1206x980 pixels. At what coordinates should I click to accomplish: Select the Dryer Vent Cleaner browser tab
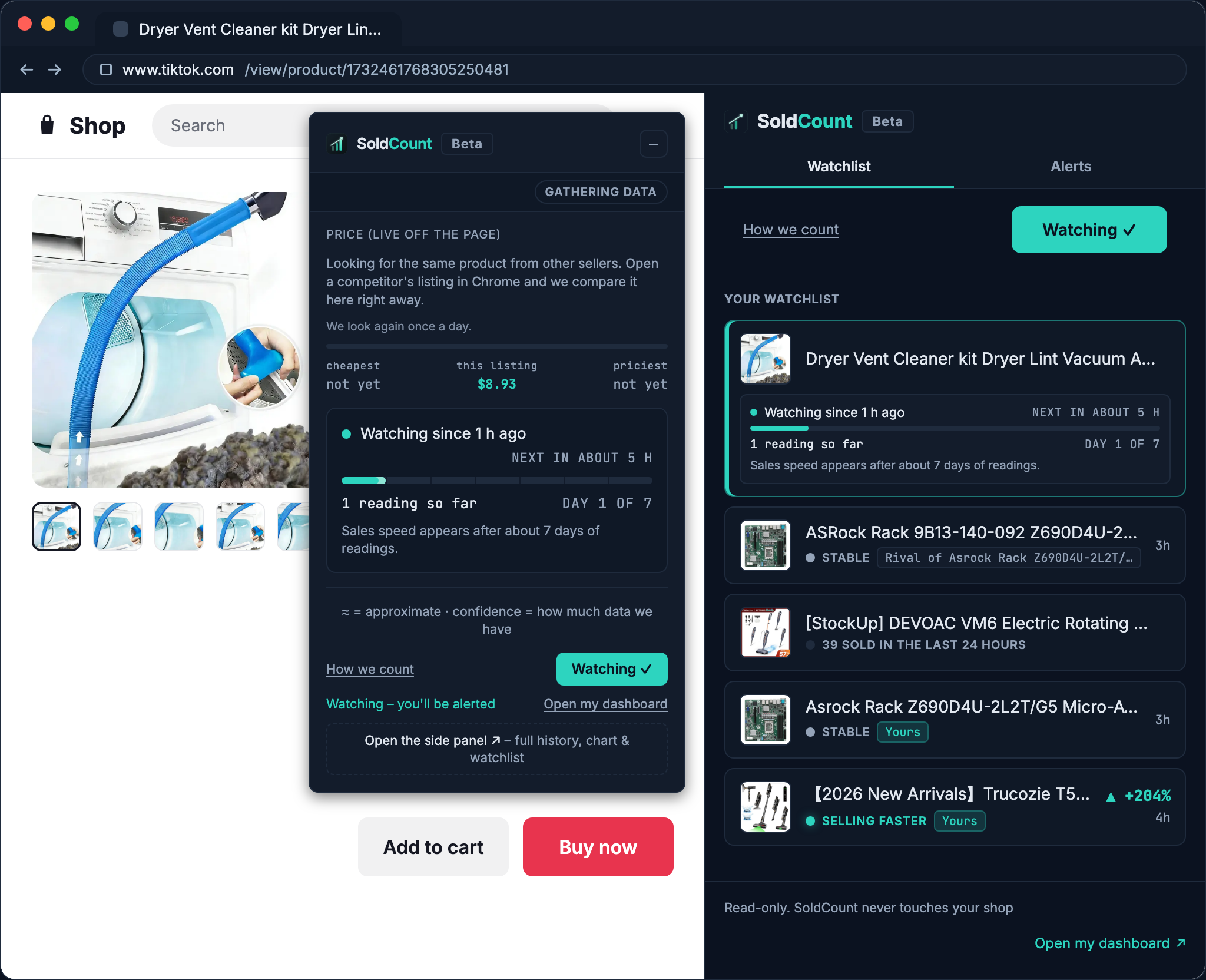point(249,29)
